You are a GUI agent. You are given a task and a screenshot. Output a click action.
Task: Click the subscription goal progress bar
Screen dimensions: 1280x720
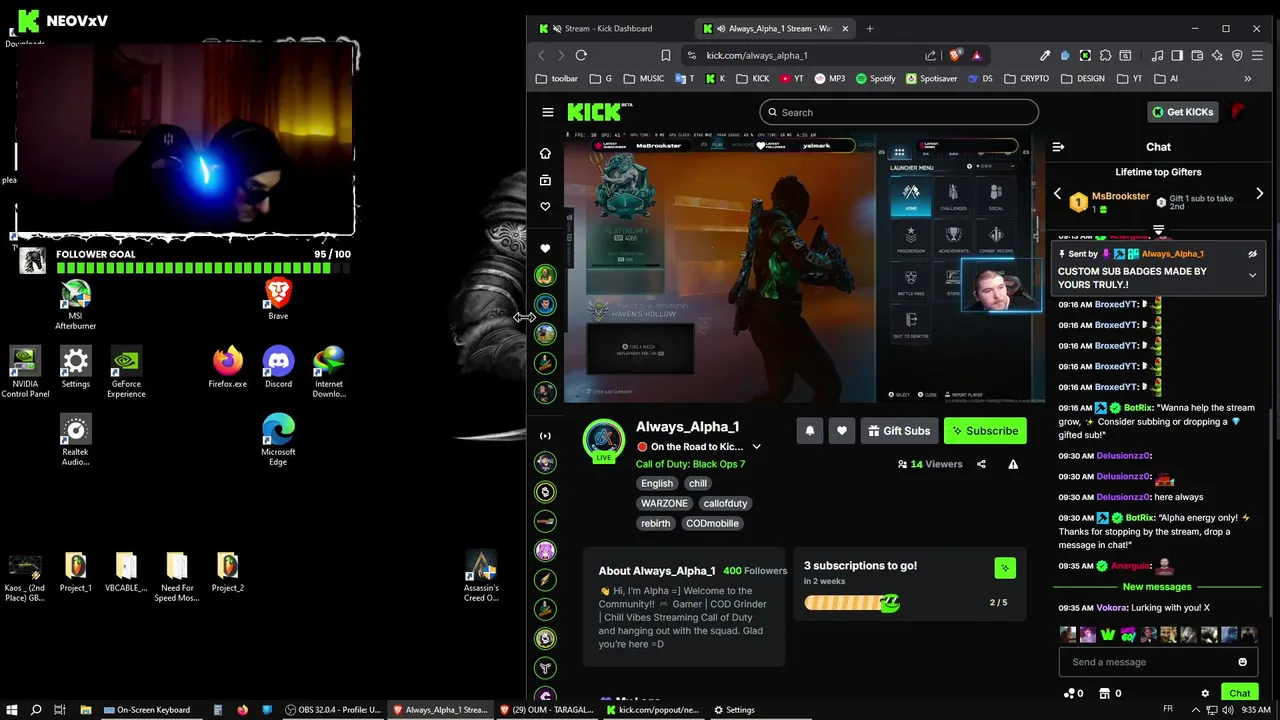click(852, 602)
